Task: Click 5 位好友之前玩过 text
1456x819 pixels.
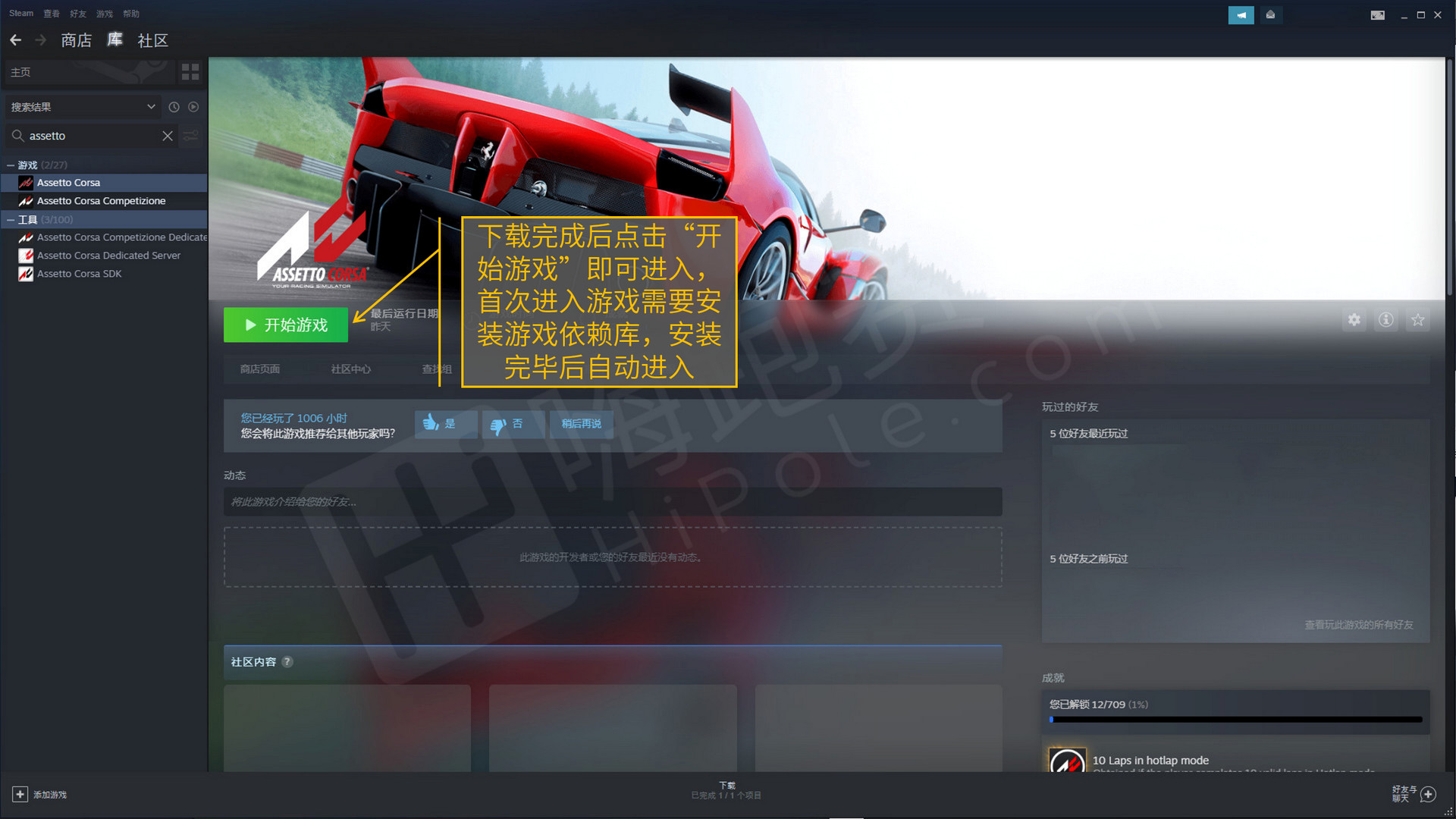Action: 1089,559
